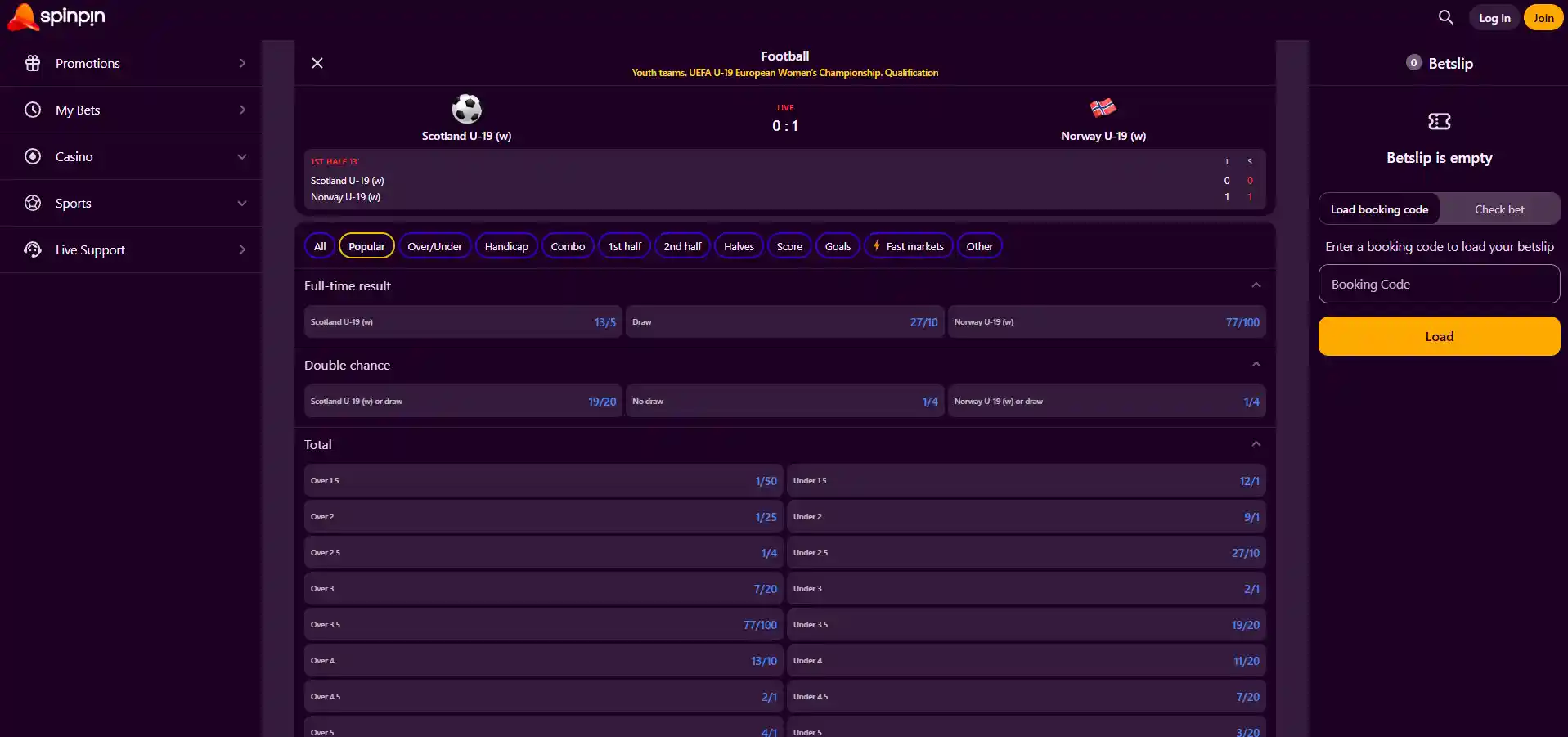The height and width of the screenshot is (737, 1568).
Task: Click the Log in button
Action: (x=1494, y=18)
